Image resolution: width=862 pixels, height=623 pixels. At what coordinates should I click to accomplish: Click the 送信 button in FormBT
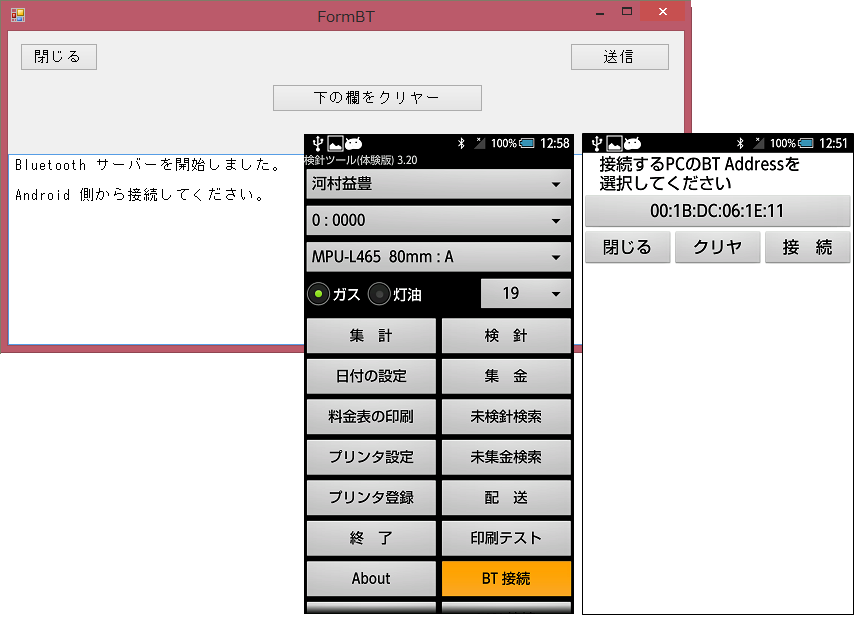(x=620, y=57)
